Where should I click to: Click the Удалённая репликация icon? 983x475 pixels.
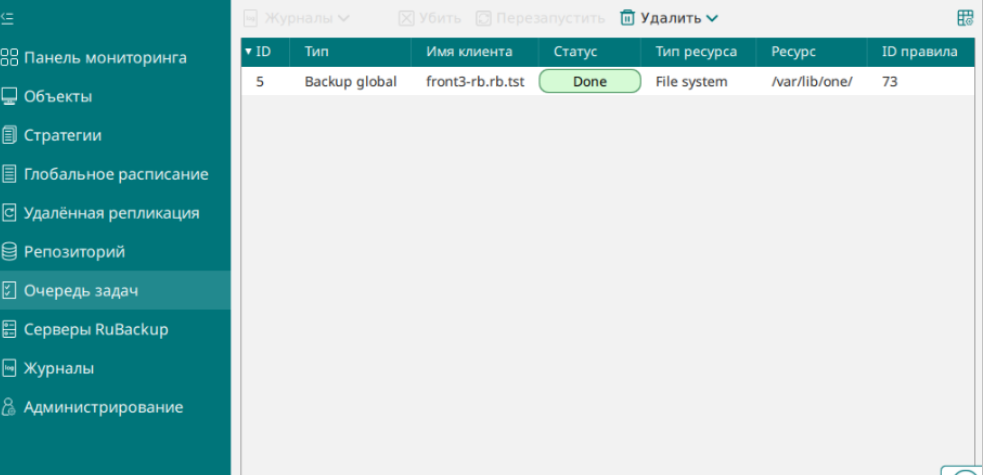(9, 213)
